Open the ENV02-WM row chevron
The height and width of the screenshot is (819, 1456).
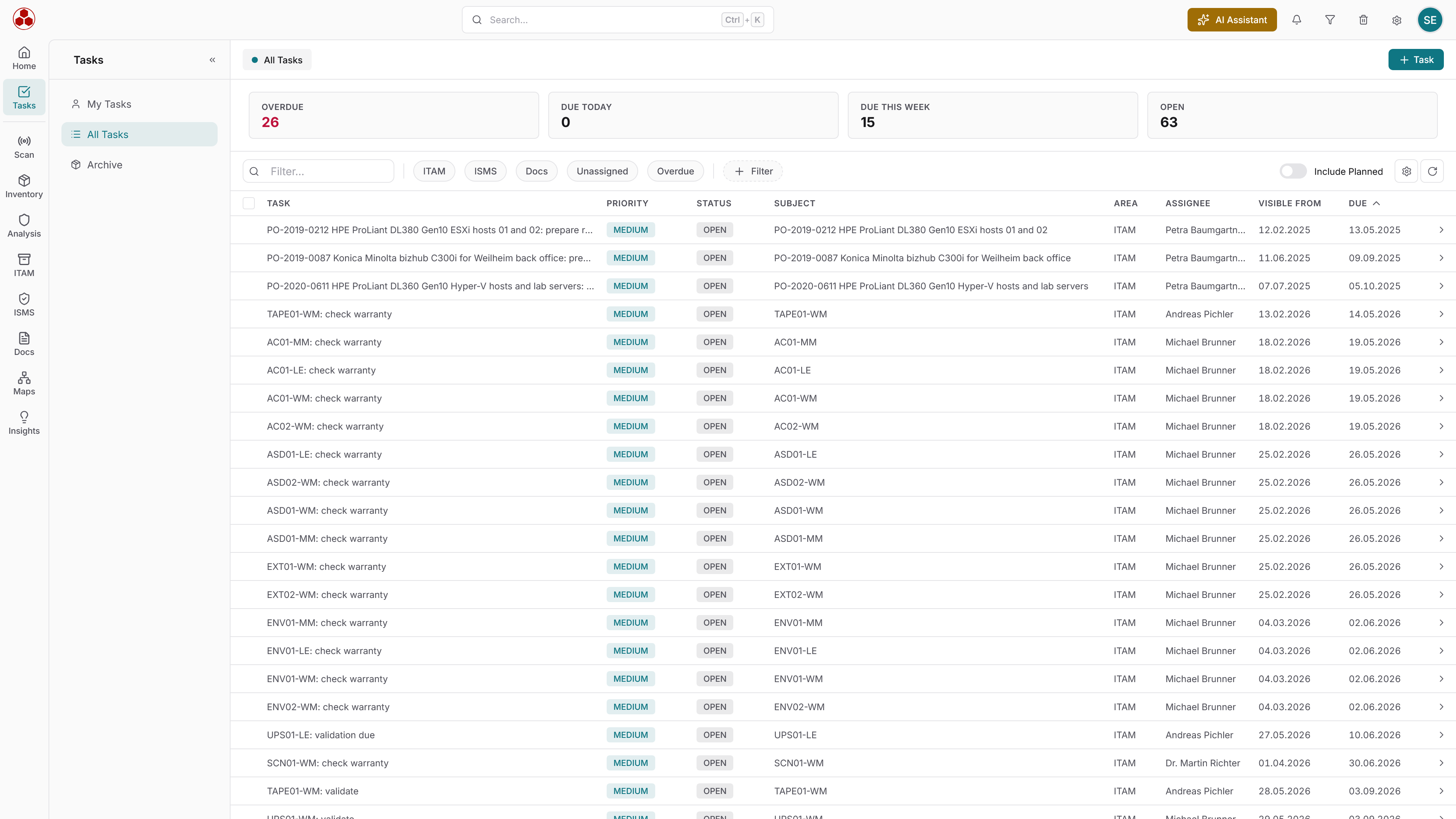click(1441, 707)
